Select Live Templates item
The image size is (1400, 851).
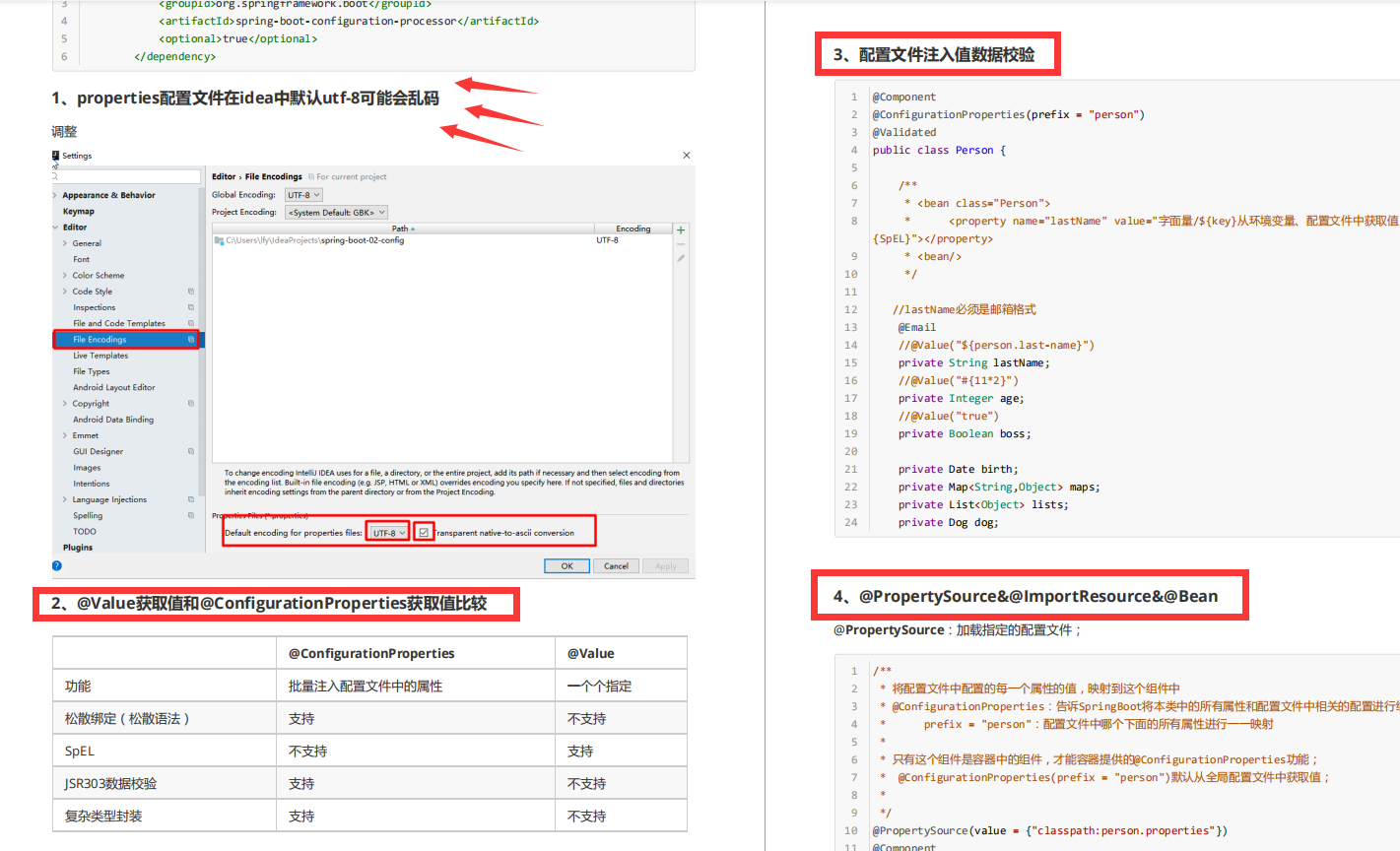pos(100,356)
